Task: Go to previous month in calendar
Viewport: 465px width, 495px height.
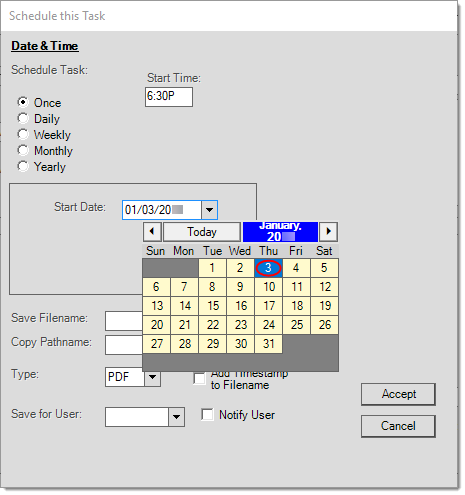Action: click(152, 231)
